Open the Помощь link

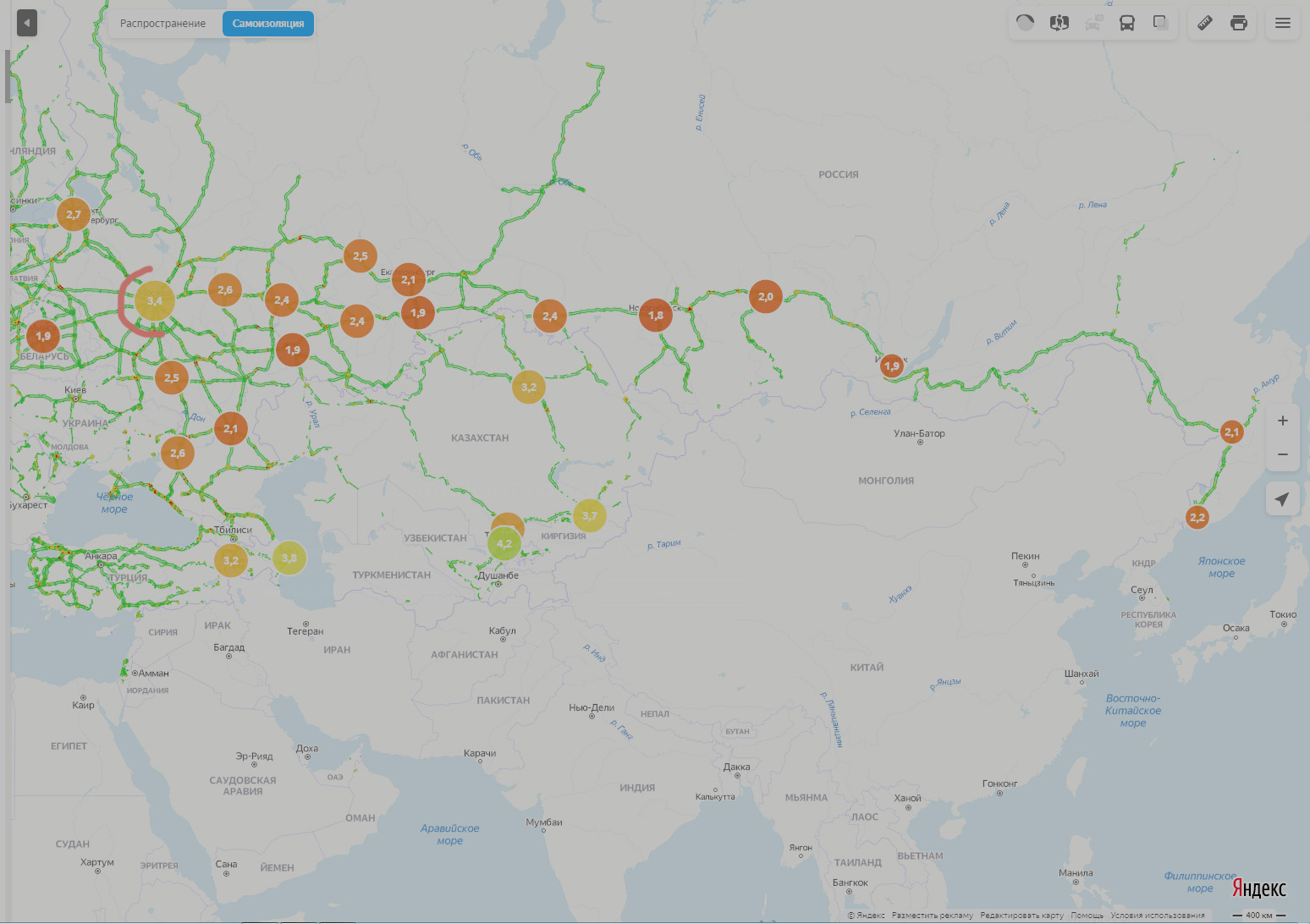pyautogui.click(x=1087, y=916)
